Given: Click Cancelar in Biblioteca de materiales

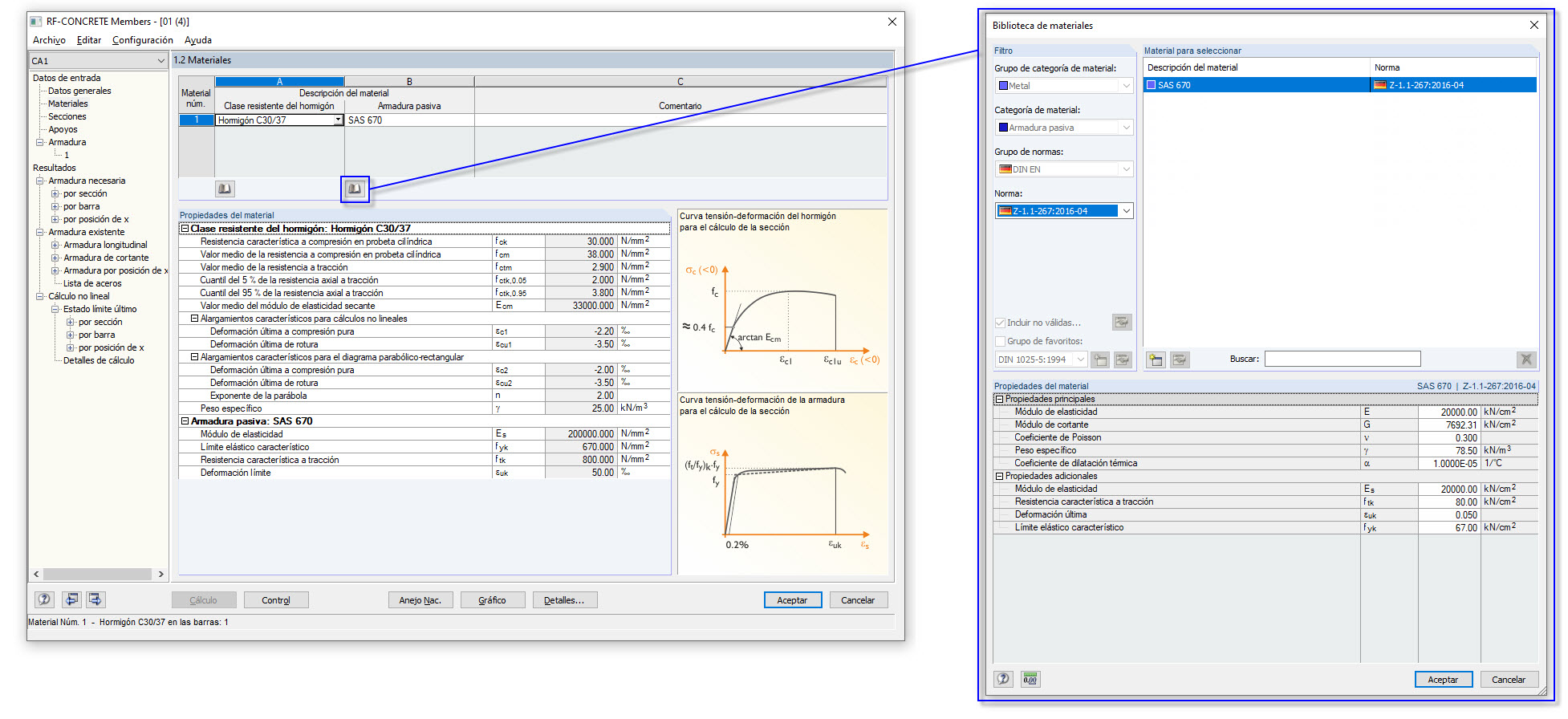Looking at the screenshot, I should [x=1509, y=680].
